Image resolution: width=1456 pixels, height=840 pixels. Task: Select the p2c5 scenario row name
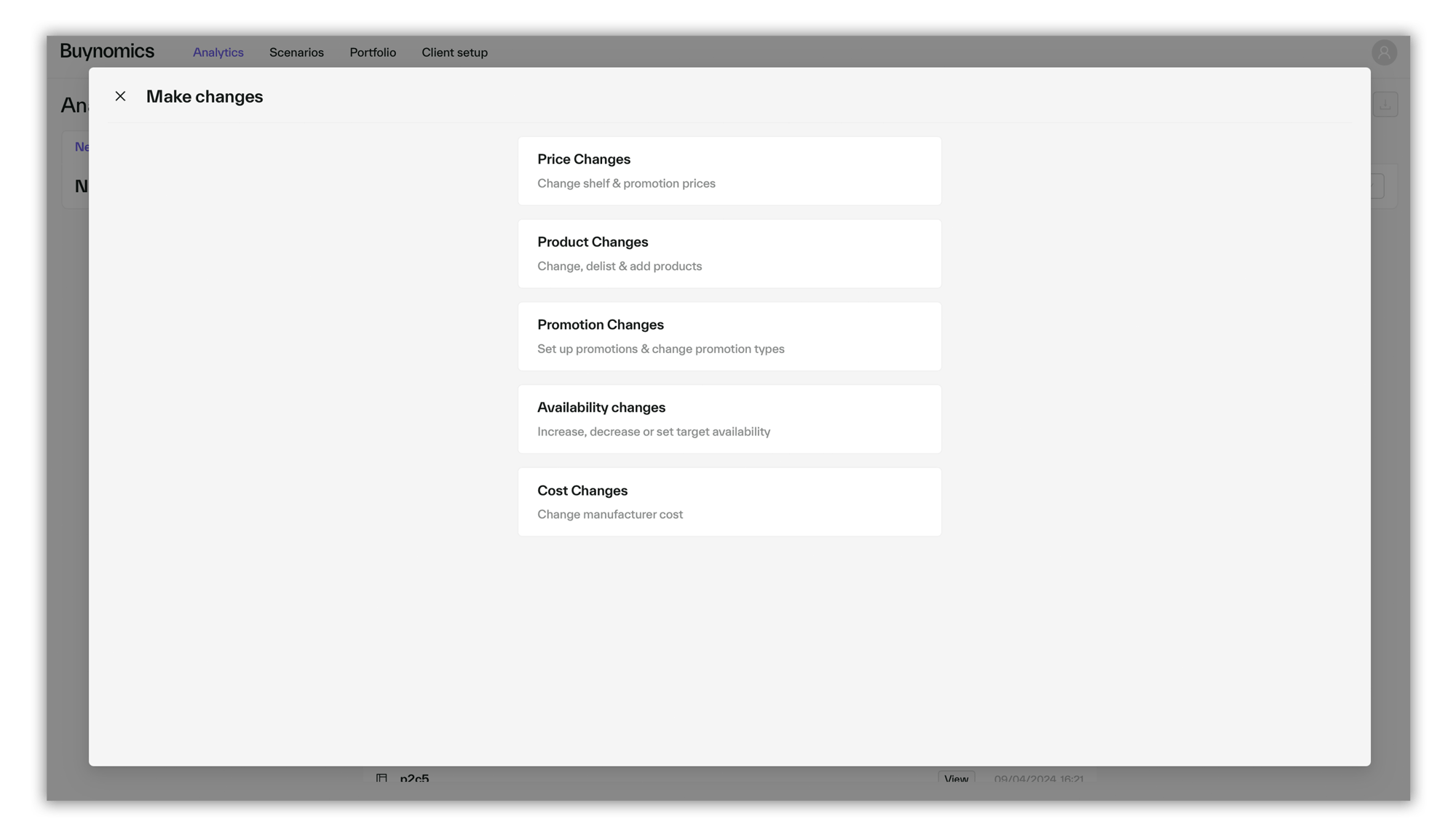point(414,779)
